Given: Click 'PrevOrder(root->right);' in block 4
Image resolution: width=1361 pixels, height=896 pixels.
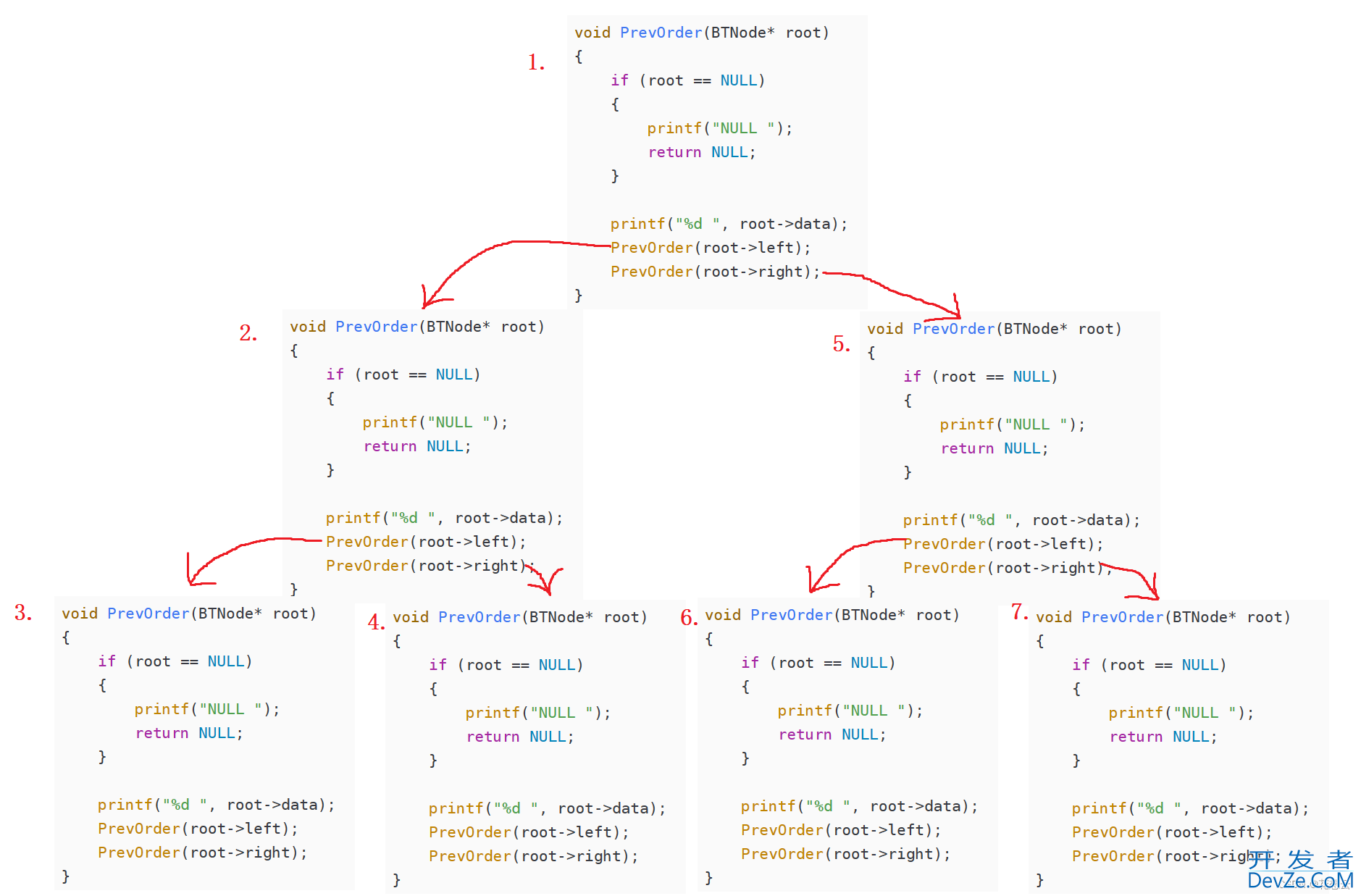Looking at the screenshot, I should [x=534, y=856].
